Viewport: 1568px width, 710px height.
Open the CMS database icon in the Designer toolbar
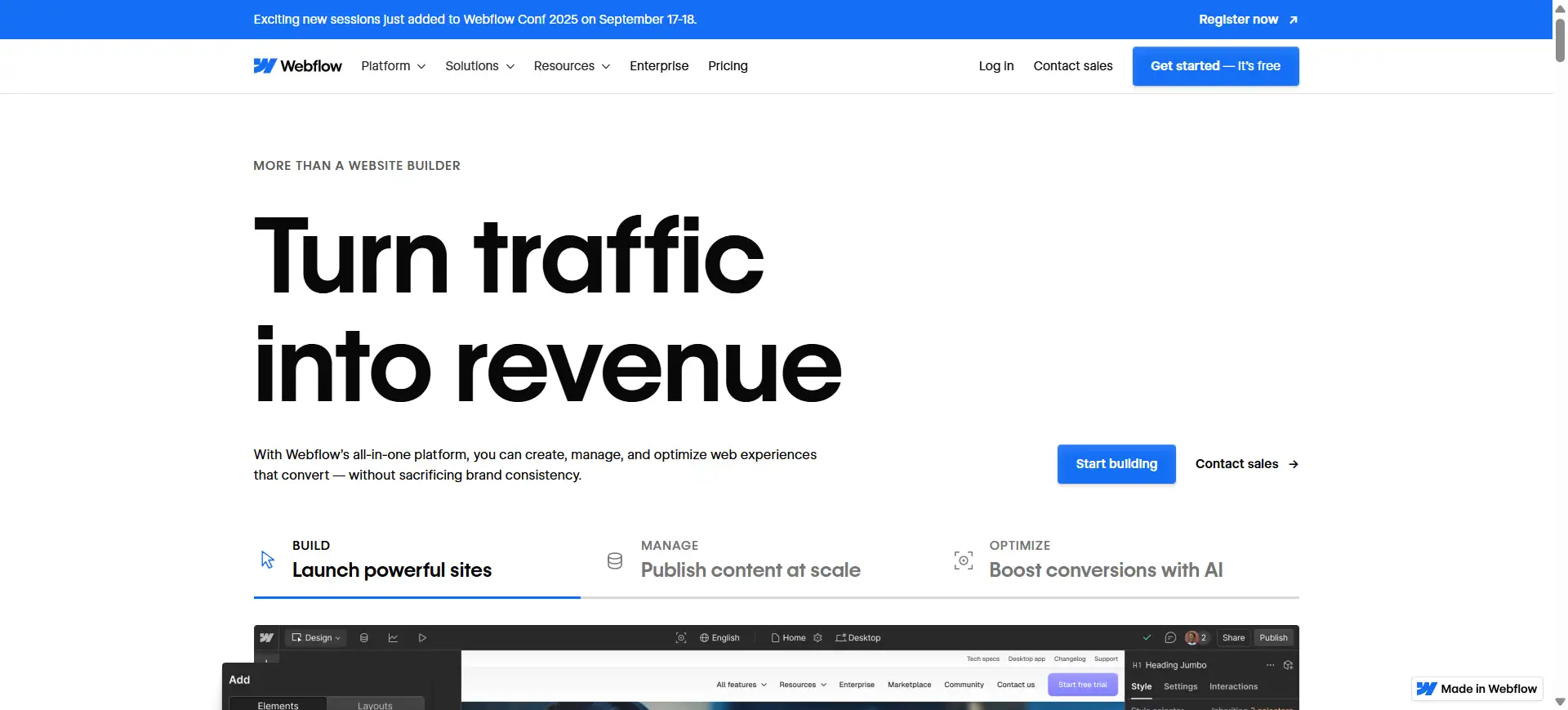(x=364, y=638)
